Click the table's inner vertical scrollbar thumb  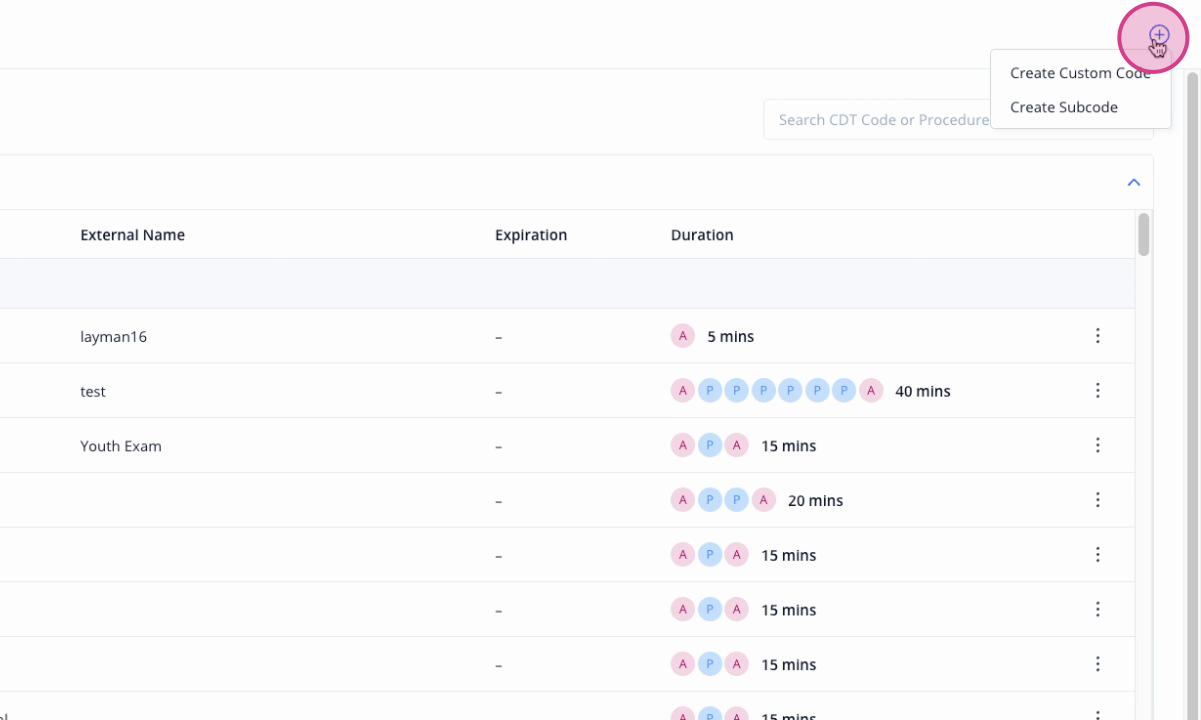click(1144, 234)
